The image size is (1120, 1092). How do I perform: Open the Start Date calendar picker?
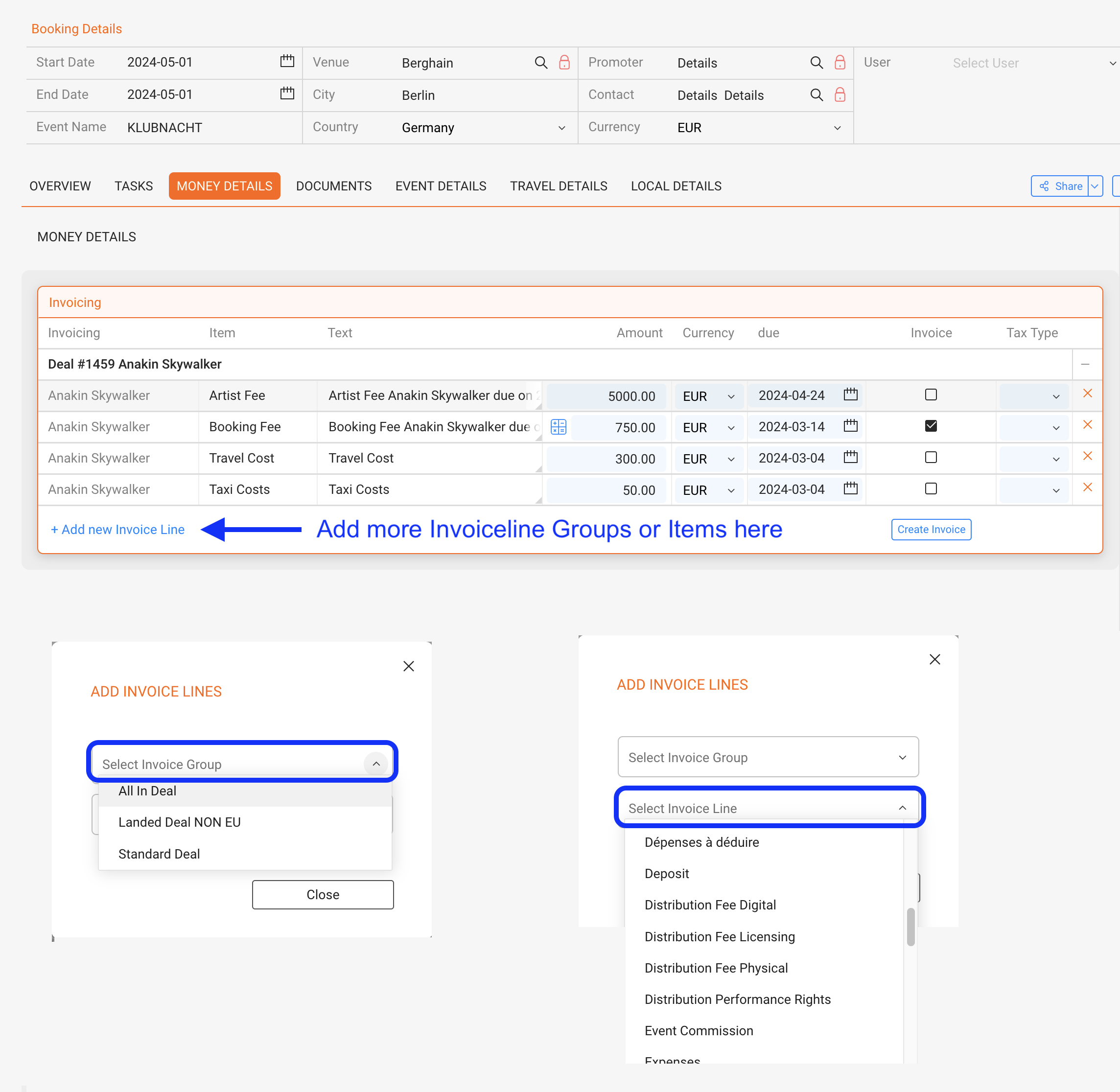(x=287, y=61)
